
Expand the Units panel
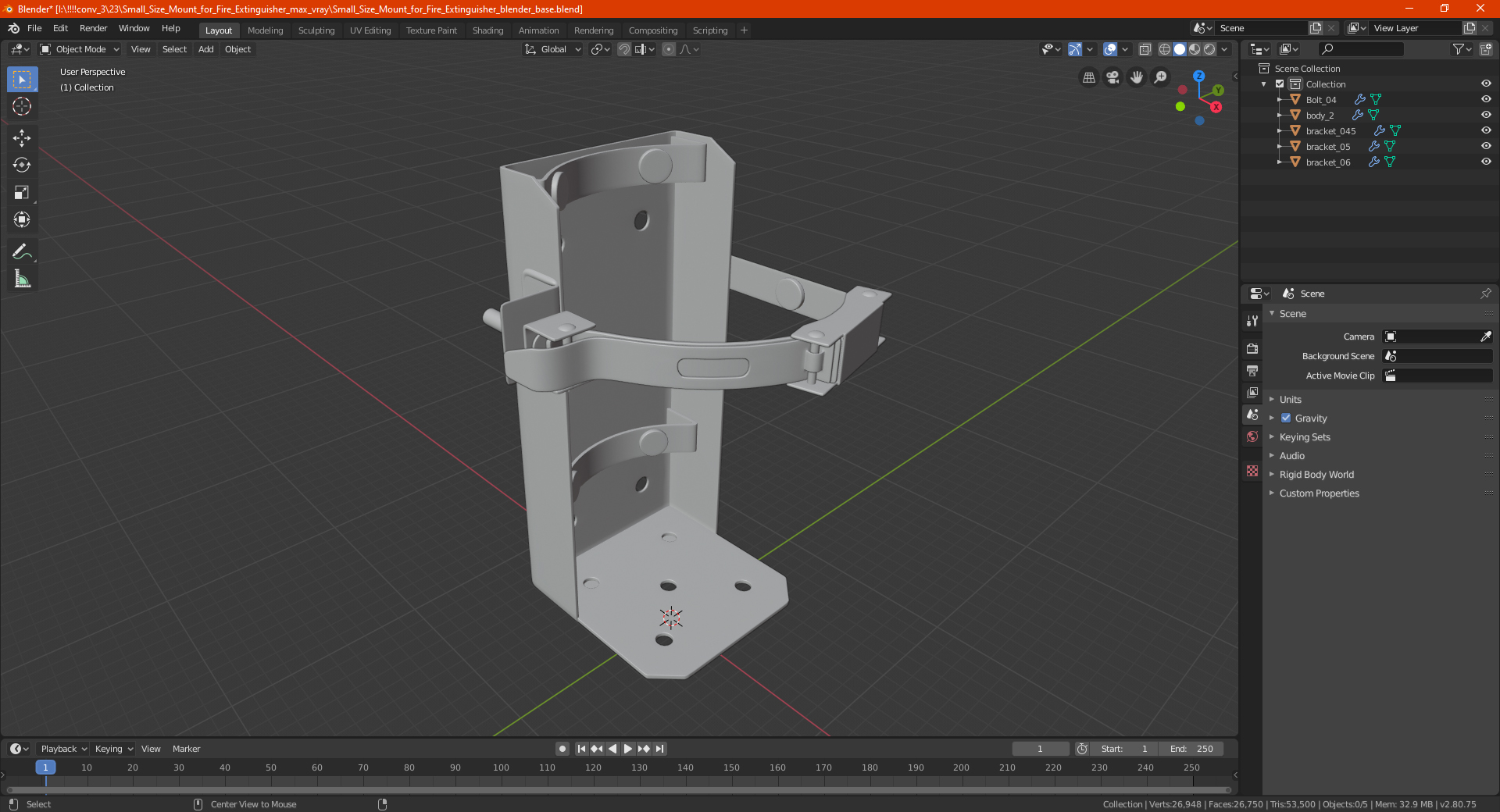1290,399
